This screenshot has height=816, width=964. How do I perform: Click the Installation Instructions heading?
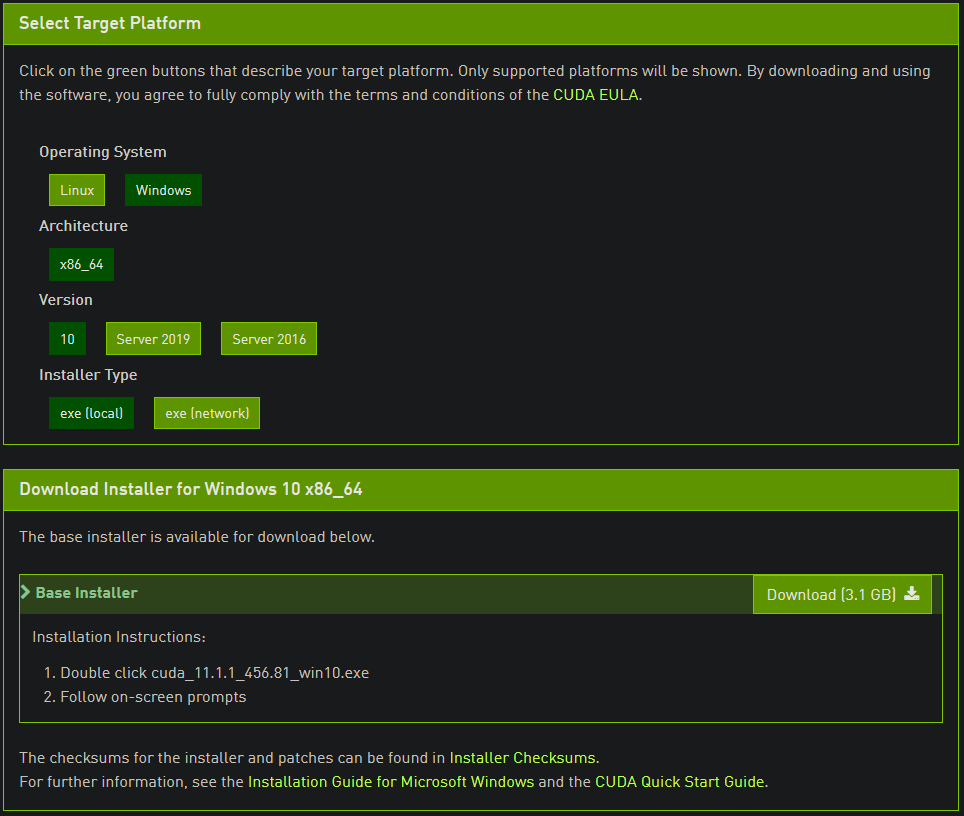coord(119,637)
